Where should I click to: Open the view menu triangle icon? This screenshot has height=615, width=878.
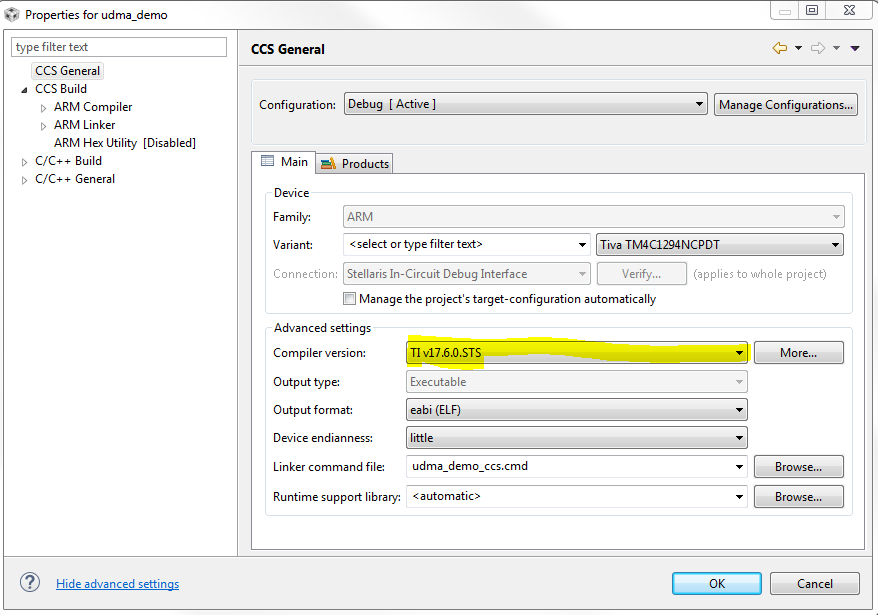pyautogui.click(x=855, y=48)
